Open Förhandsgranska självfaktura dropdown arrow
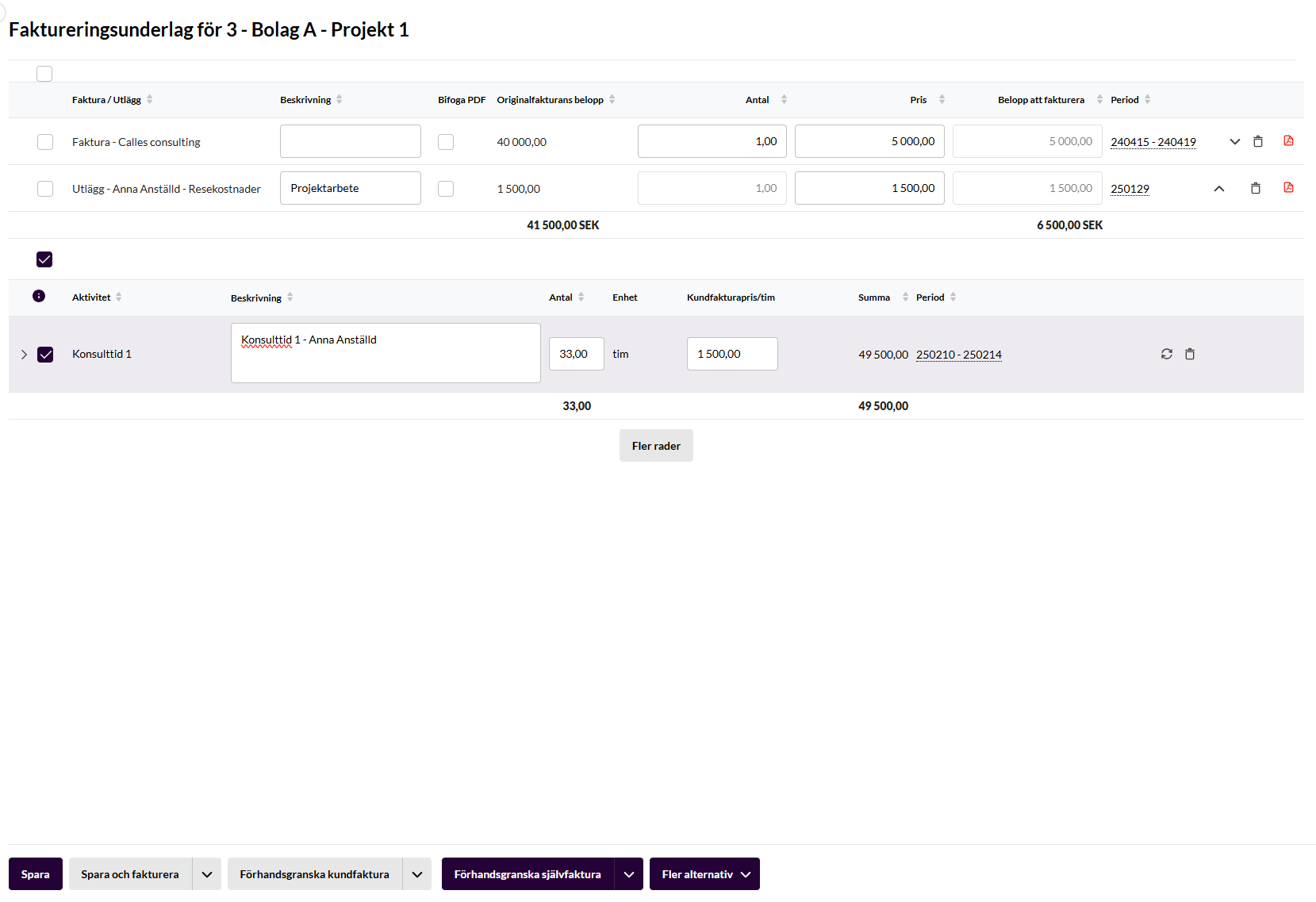 (x=629, y=874)
